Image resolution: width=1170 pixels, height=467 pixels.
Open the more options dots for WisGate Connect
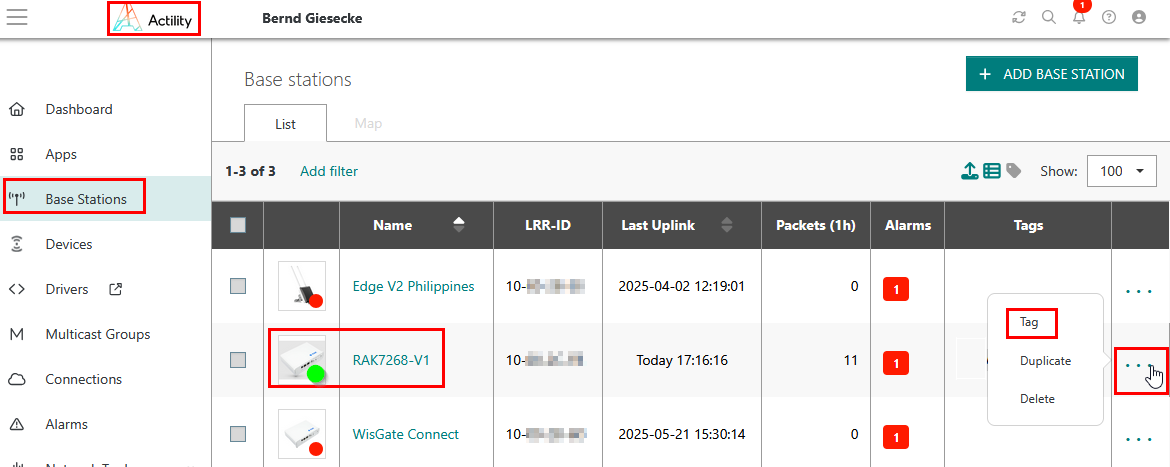(x=1139, y=439)
